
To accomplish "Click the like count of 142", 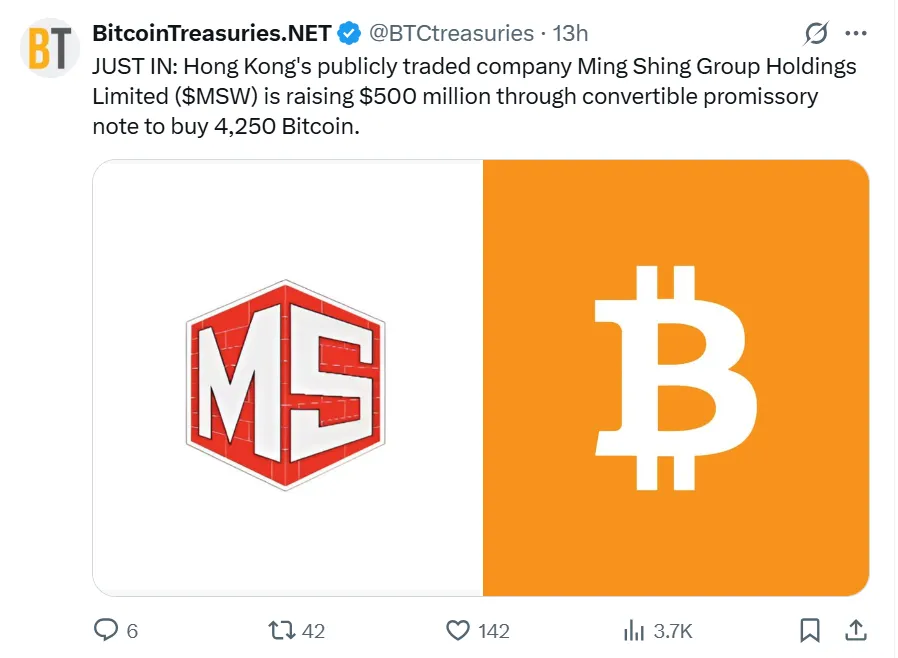I will (494, 631).
